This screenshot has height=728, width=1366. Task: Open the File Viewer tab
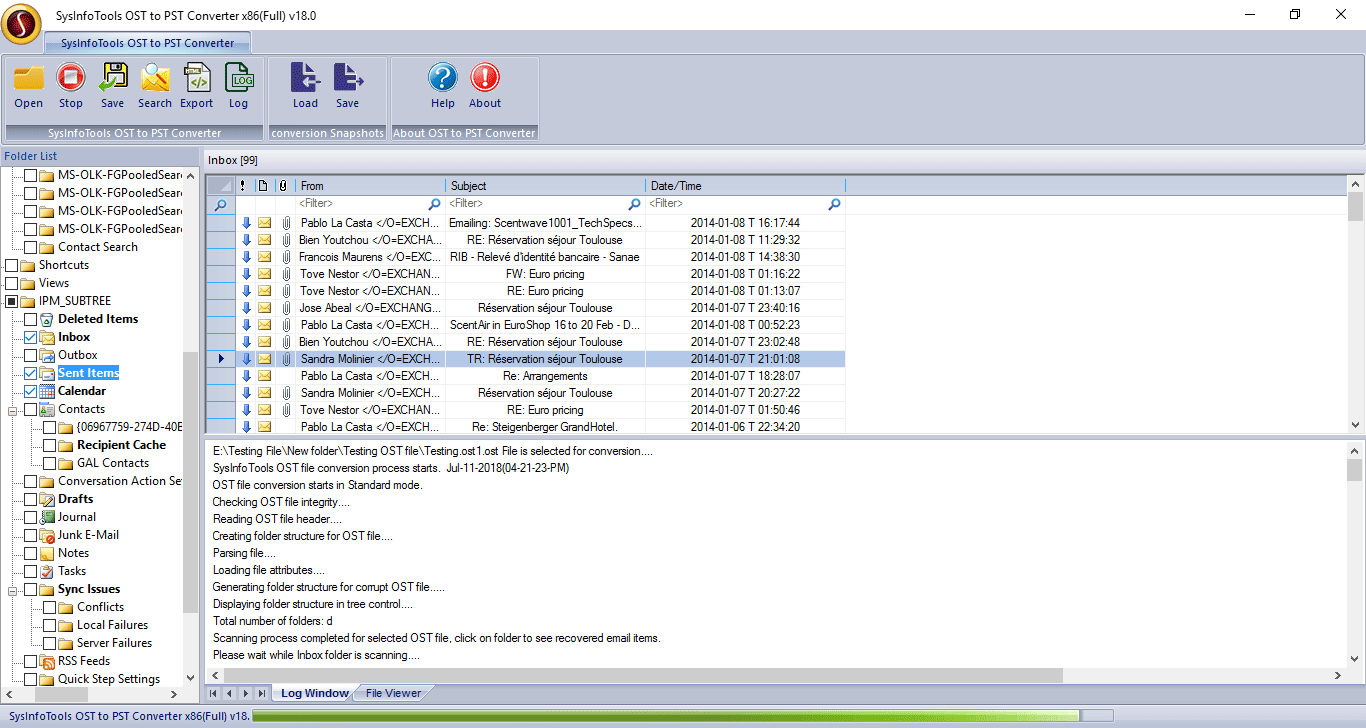pyautogui.click(x=393, y=693)
